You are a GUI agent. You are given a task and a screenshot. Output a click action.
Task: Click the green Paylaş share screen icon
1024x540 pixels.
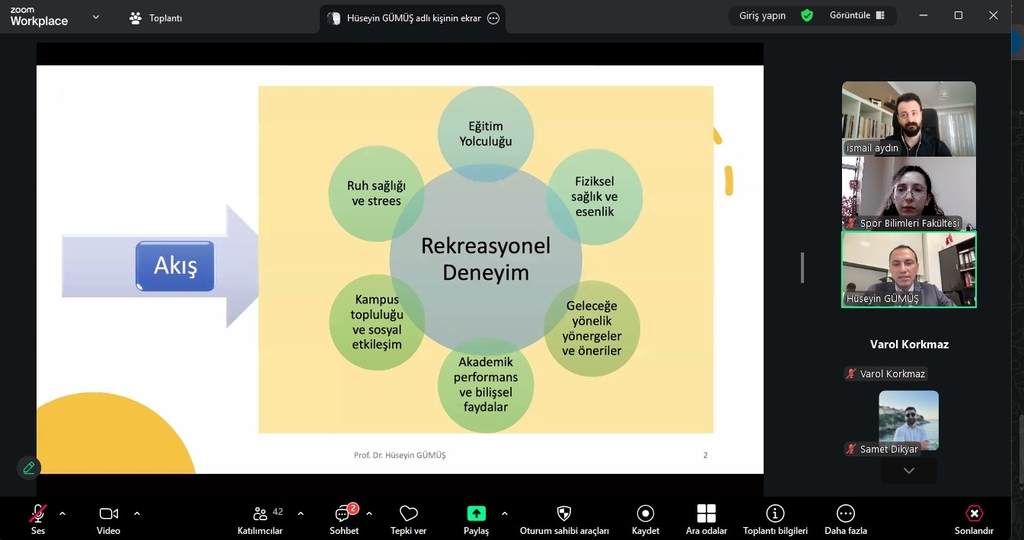pos(476,513)
